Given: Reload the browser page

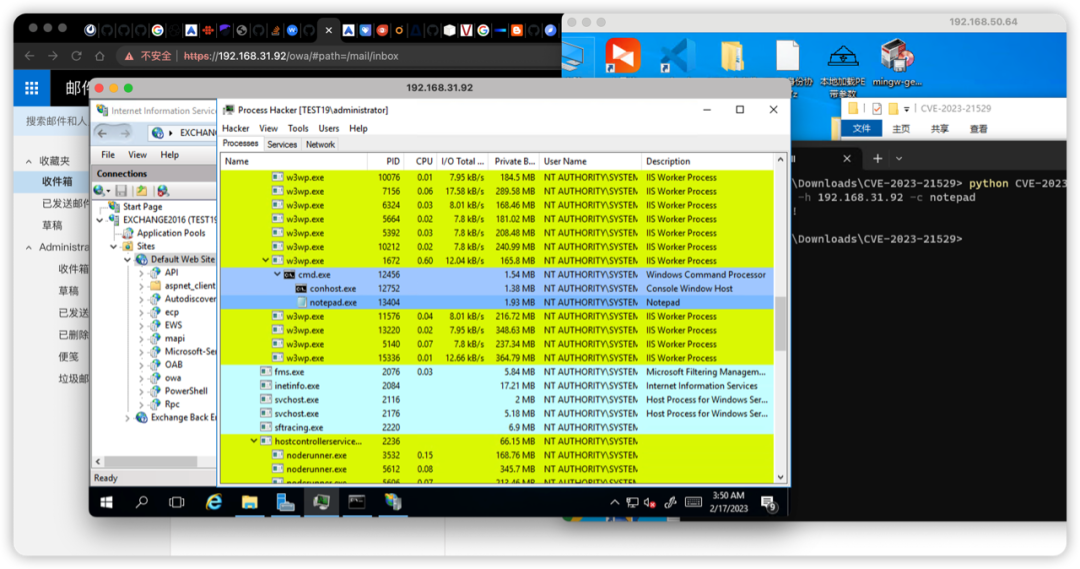Looking at the screenshot, I should 76,56.
